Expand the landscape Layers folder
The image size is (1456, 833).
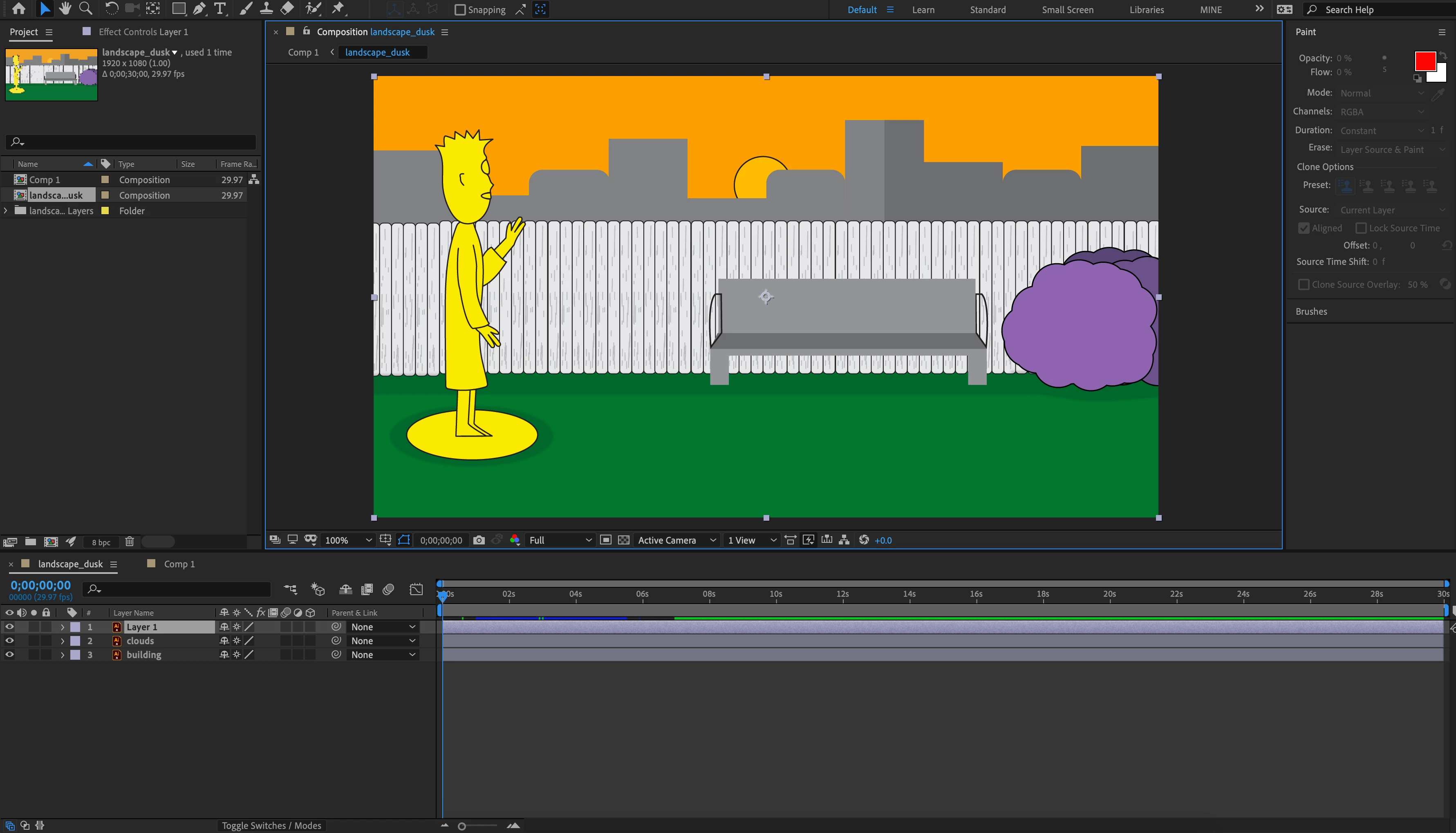pyautogui.click(x=6, y=210)
